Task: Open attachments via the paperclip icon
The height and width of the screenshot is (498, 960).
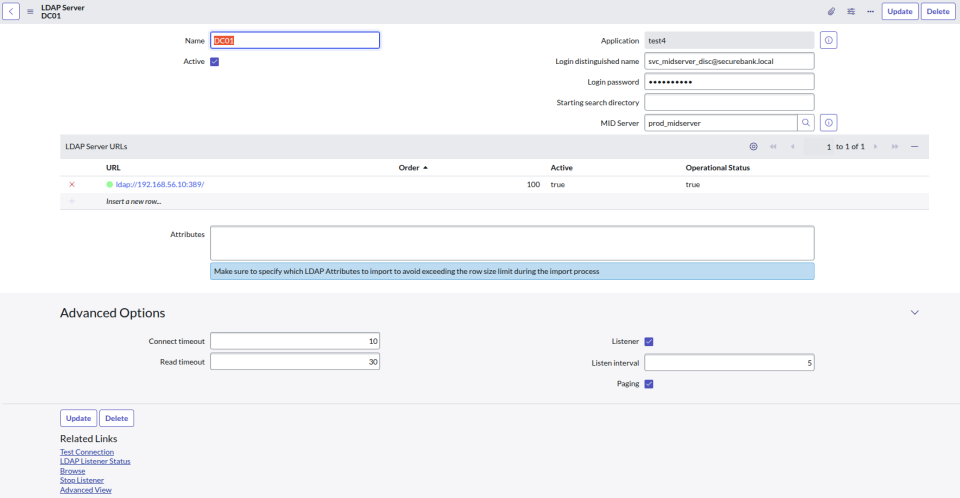Action: pyautogui.click(x=831, y=12)
